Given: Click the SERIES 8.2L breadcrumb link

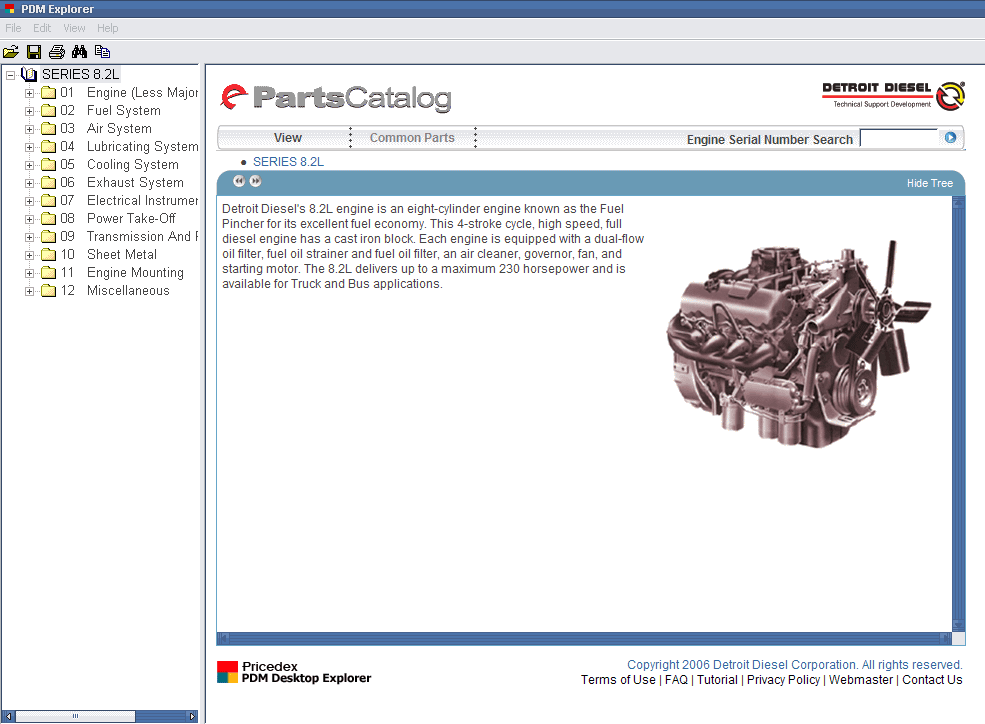Looking at the screenshot, I should point(288,162).
